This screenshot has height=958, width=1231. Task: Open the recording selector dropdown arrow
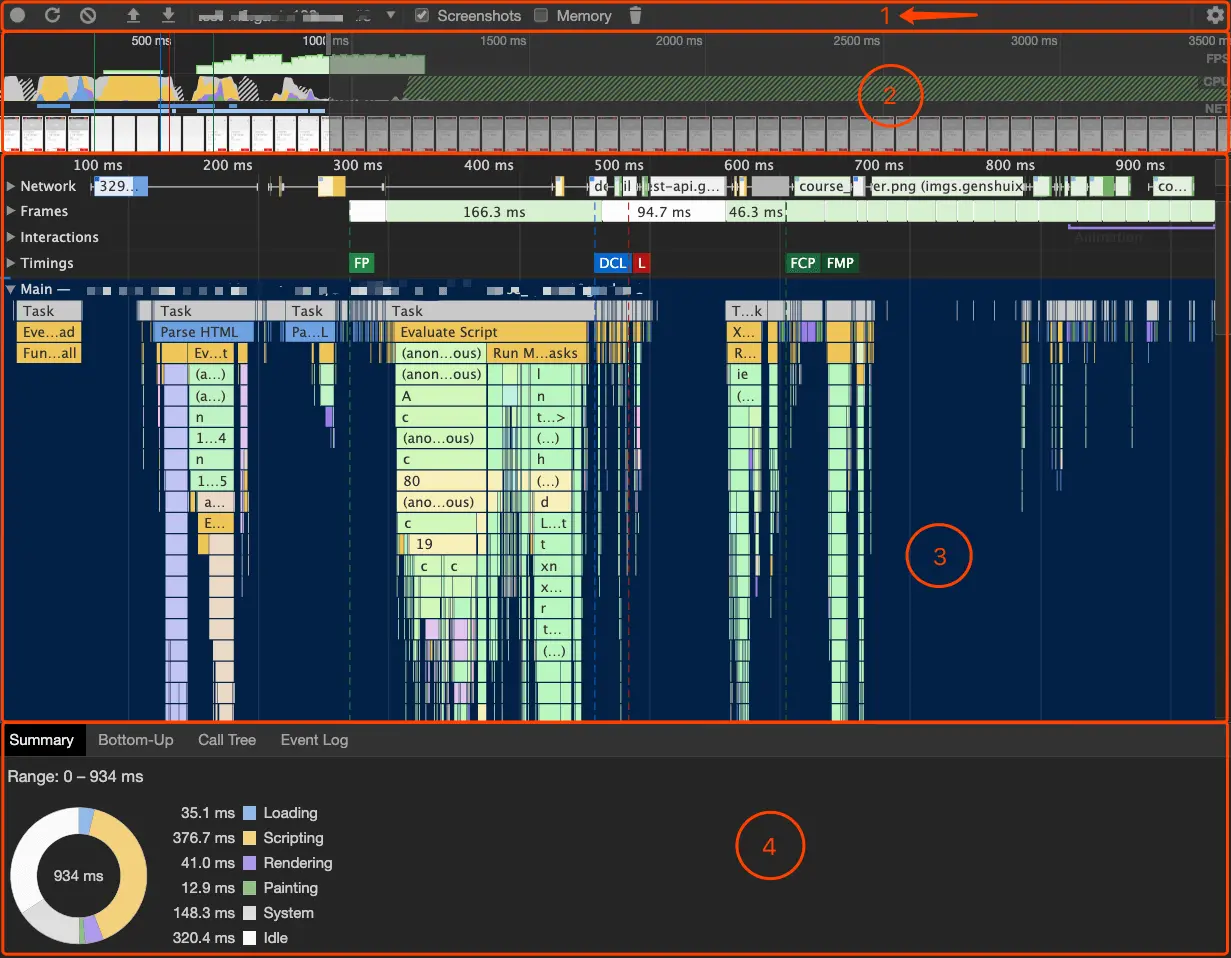(x=391, y=16)
